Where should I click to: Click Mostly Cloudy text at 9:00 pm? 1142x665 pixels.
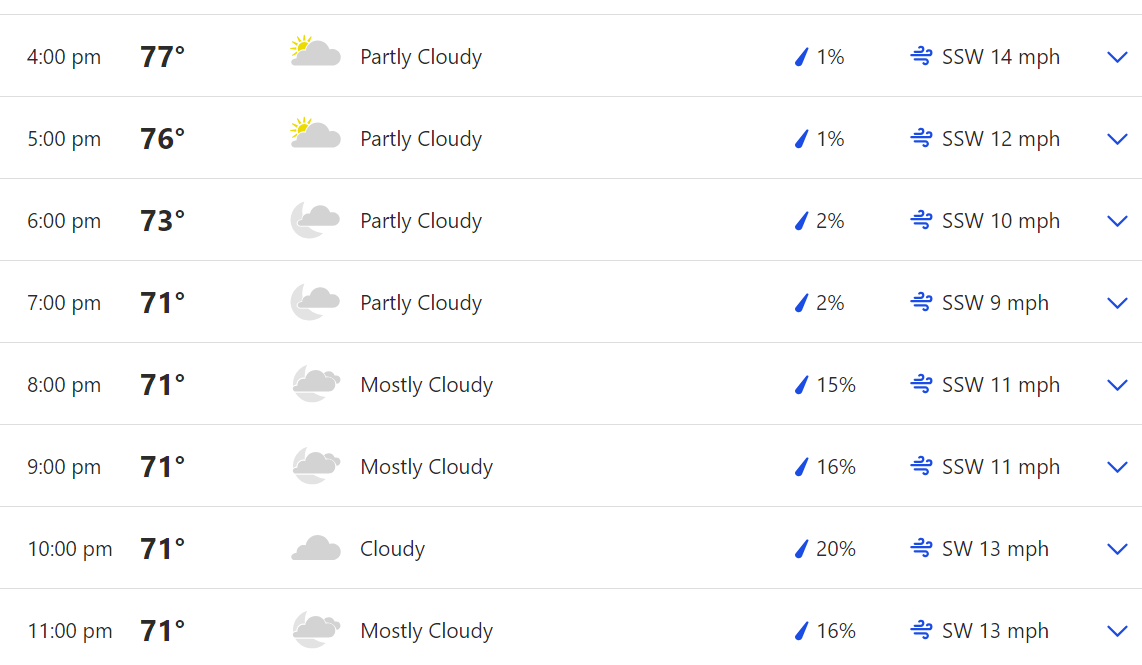tap(427, 466)
